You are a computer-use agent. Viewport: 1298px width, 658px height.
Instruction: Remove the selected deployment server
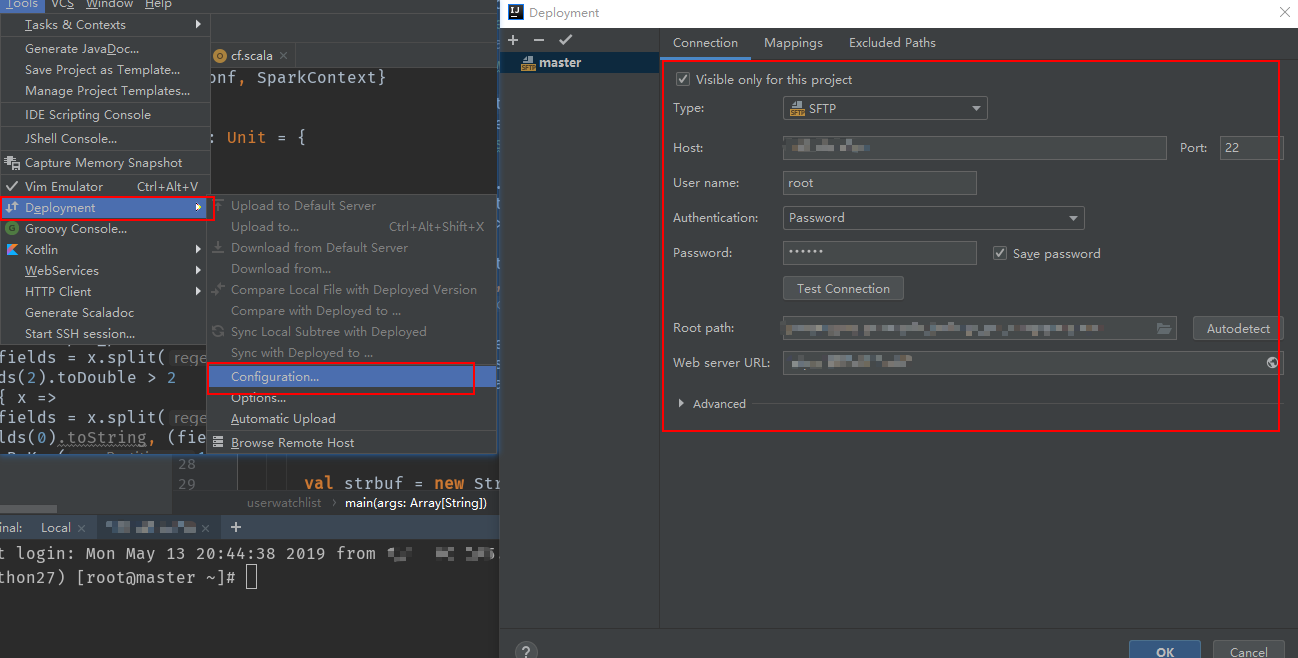coord(537,40)
